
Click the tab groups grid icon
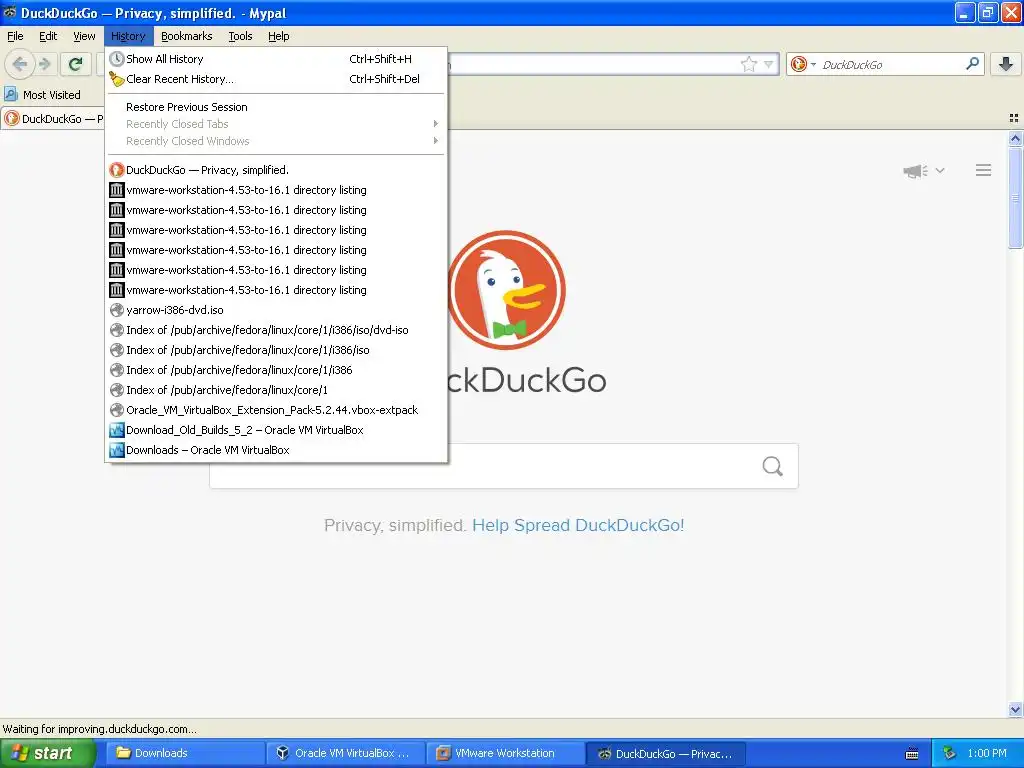(x=1014, y=118)
